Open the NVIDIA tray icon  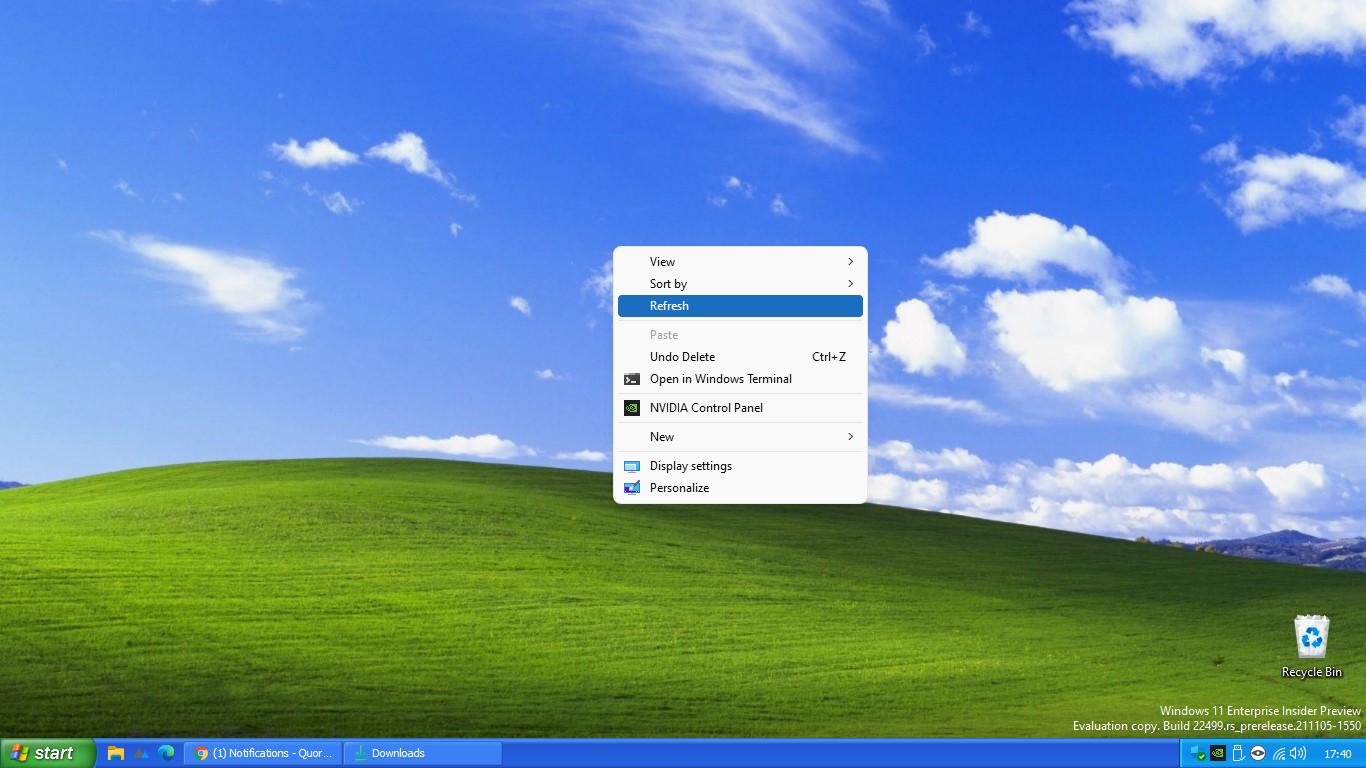tap(1218, 753)
